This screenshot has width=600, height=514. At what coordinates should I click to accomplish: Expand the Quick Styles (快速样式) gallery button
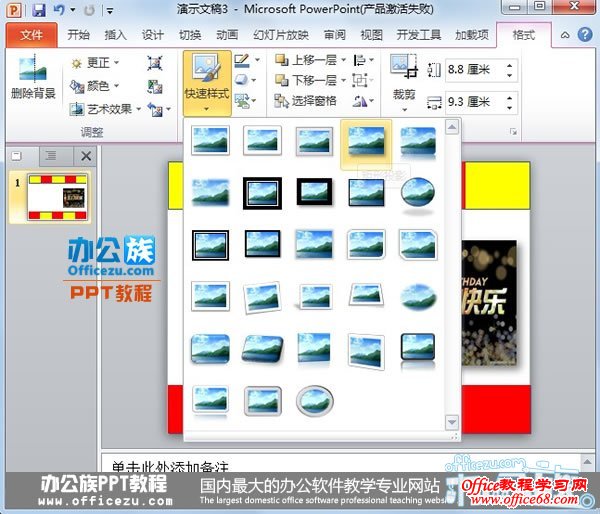click(207, 84)
